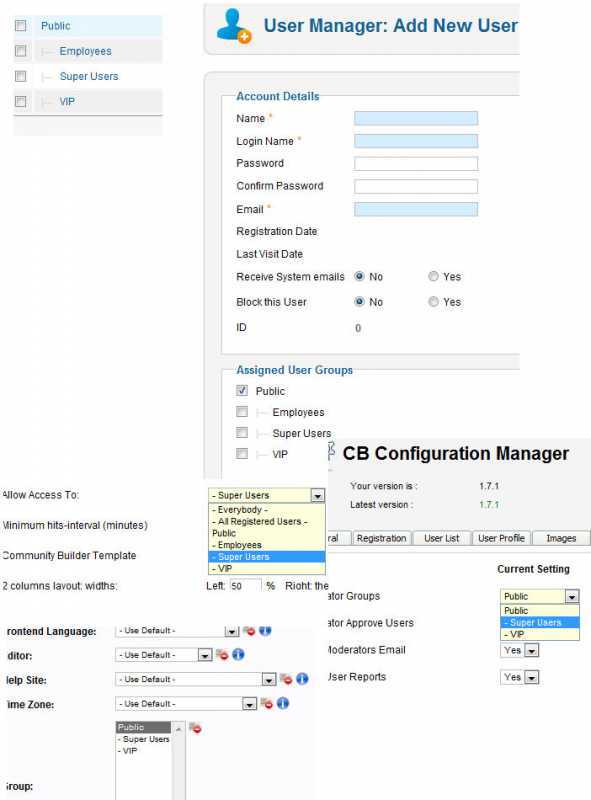Choose highlighted Super Users in Allow Access list
The height and width of the screenshot is (800, 591).
point(266,557)
